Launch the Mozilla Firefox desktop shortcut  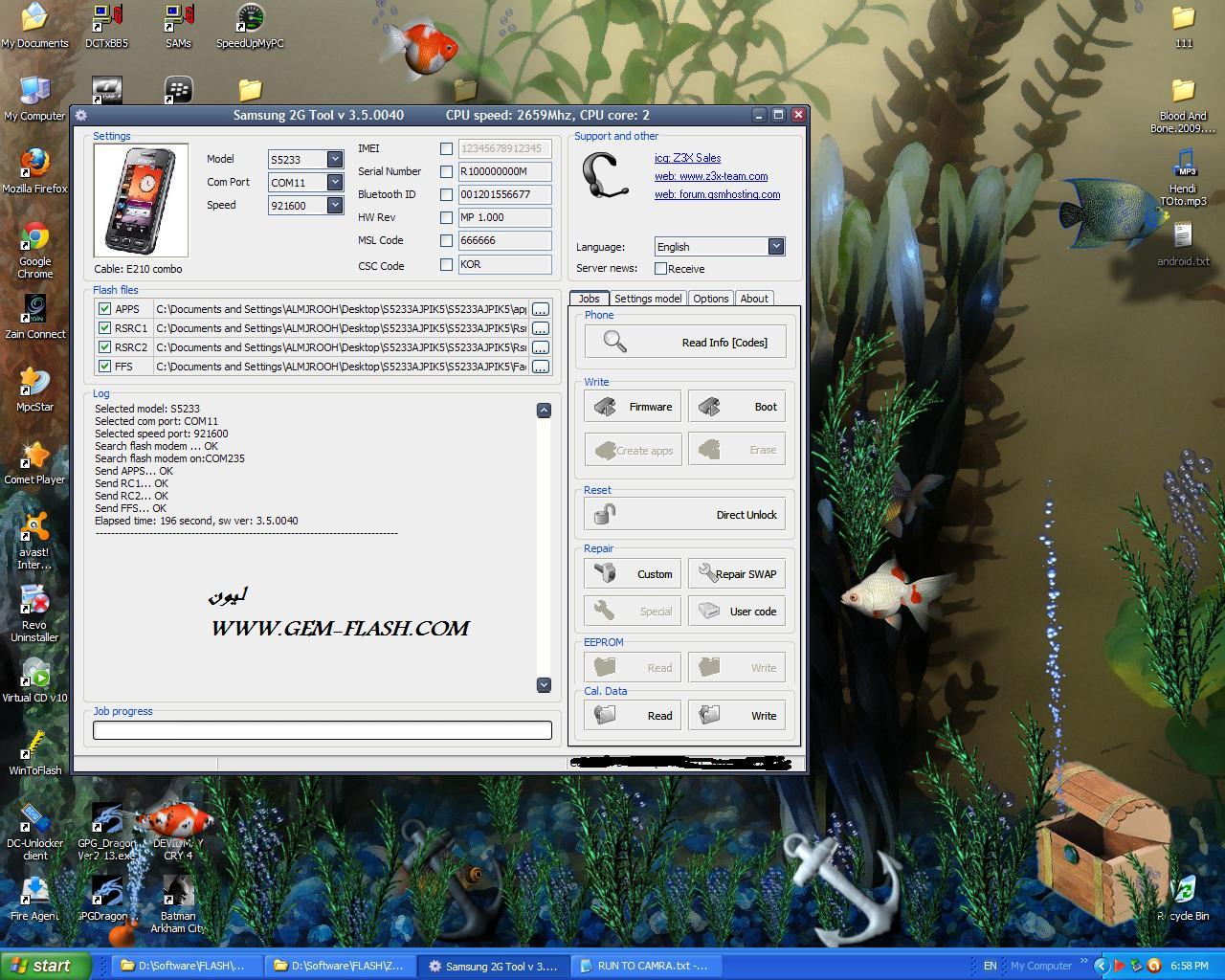tap(34, 171)
